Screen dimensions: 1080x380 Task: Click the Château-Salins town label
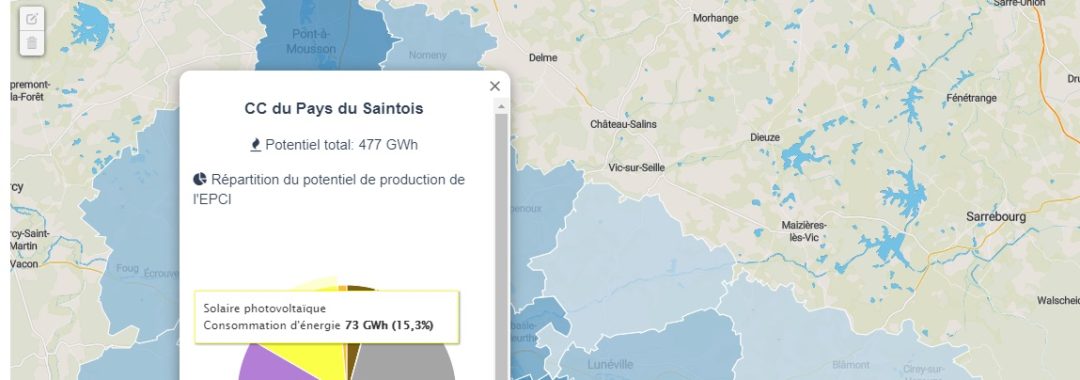623,124
